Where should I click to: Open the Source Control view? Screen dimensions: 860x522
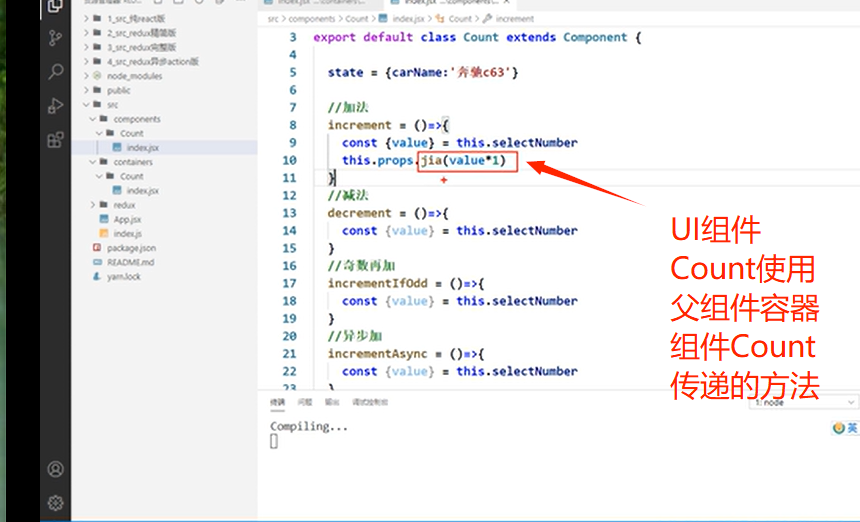coord(55,38)
